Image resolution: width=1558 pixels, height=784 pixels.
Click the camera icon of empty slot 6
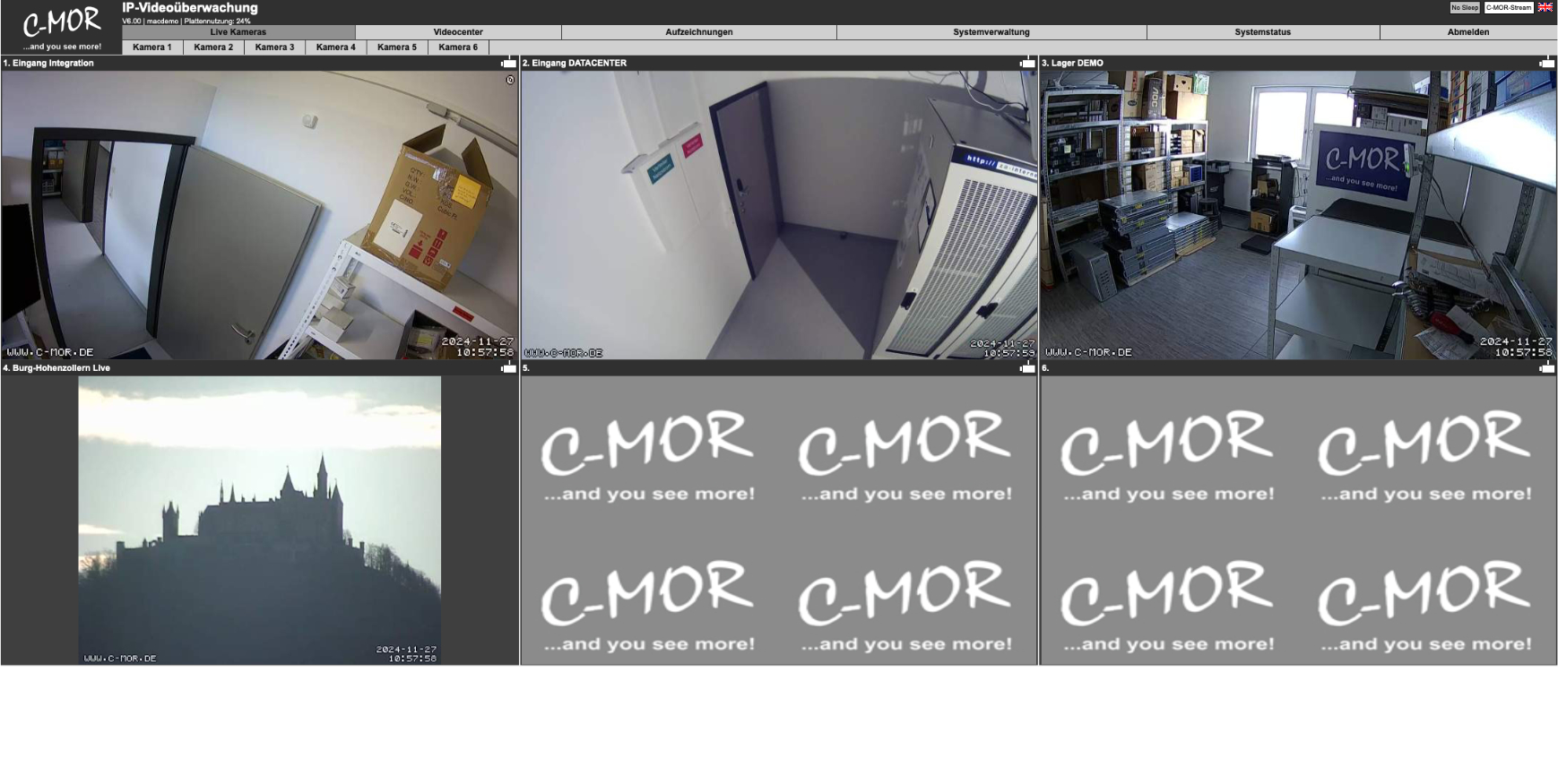(1546, 367)
